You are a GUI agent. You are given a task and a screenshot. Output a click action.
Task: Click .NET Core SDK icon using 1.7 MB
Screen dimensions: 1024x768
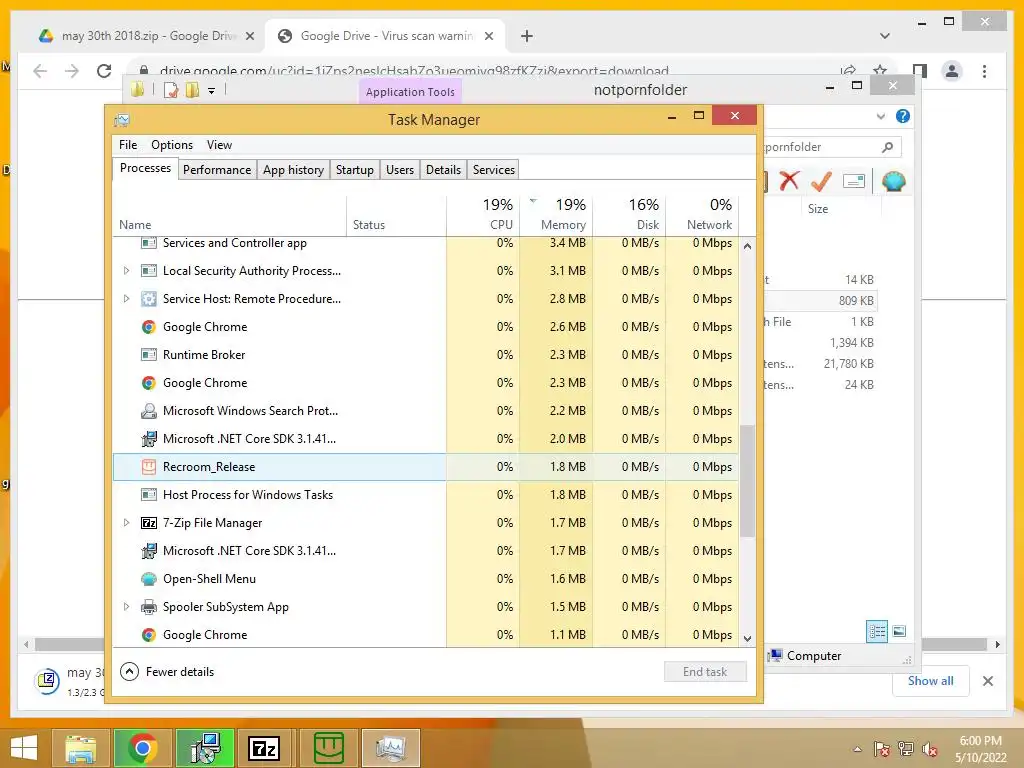point(149,551)
